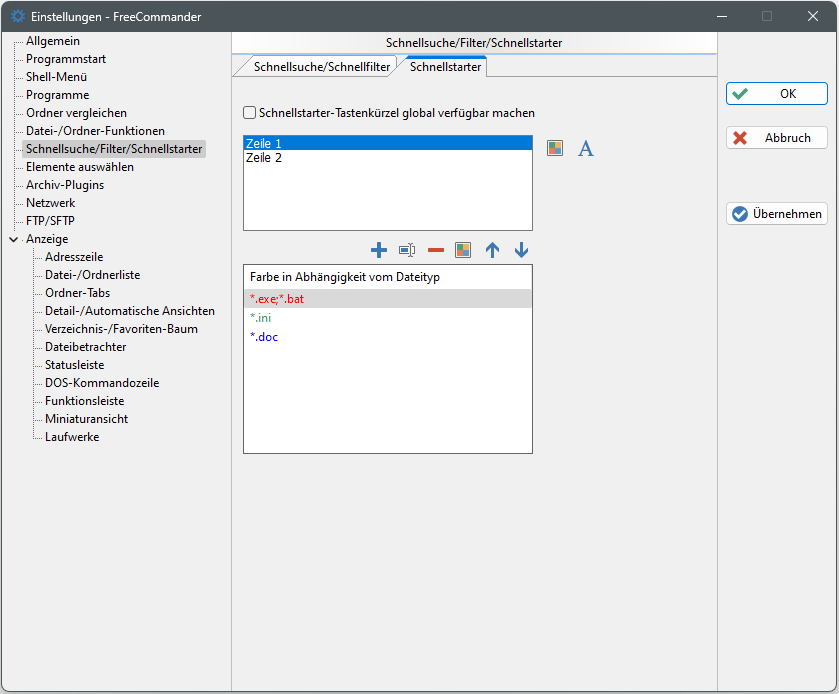Image resolution: width=839 pixels, height=694 pixels.
Task: Apply changes with Übernehmen button
Action: [776, 213]
